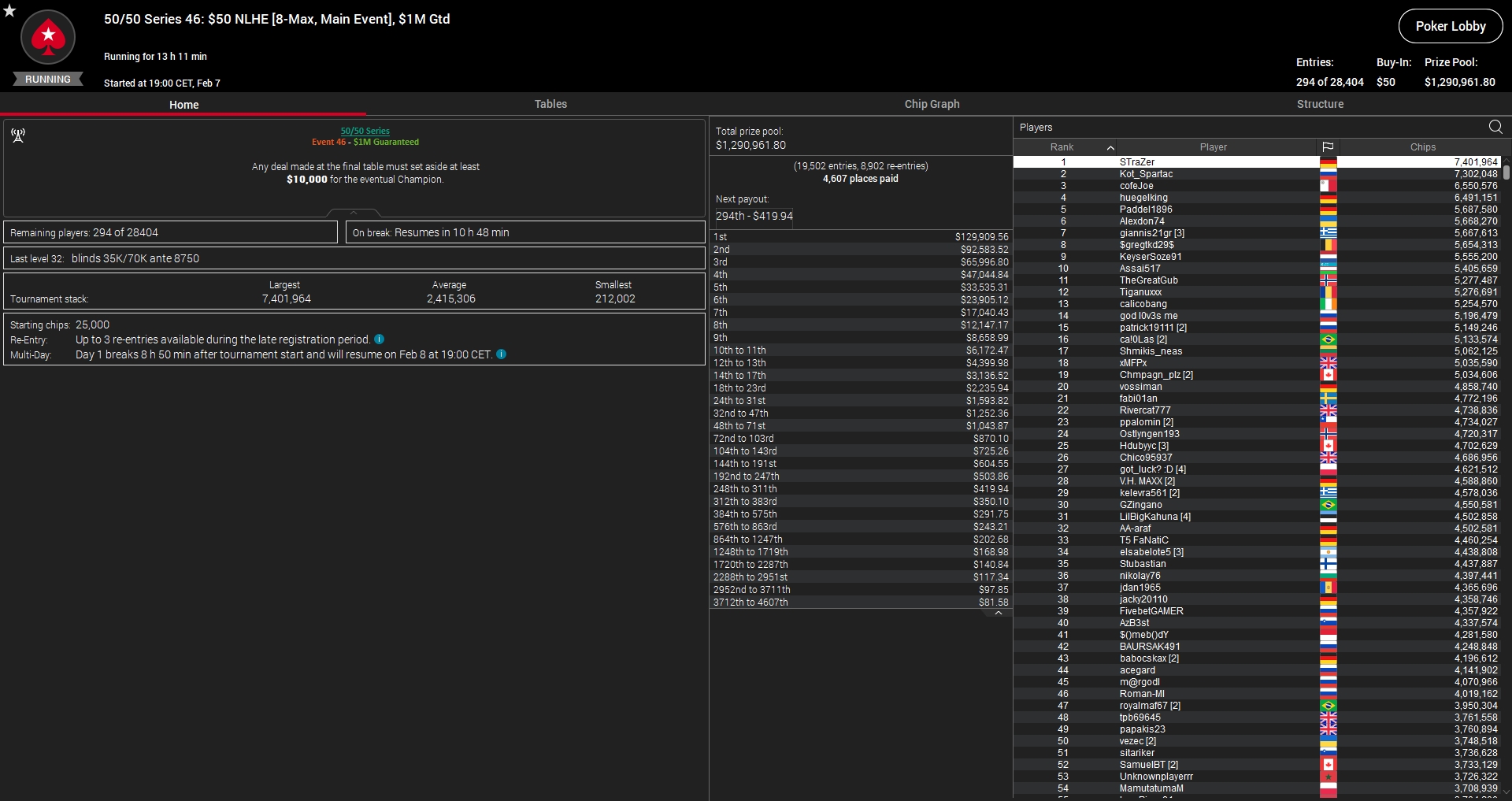Screen dimensions: 1512x801
Task: Click the Russian flag beside Kot_Spartac
Action: (1328, 174)
